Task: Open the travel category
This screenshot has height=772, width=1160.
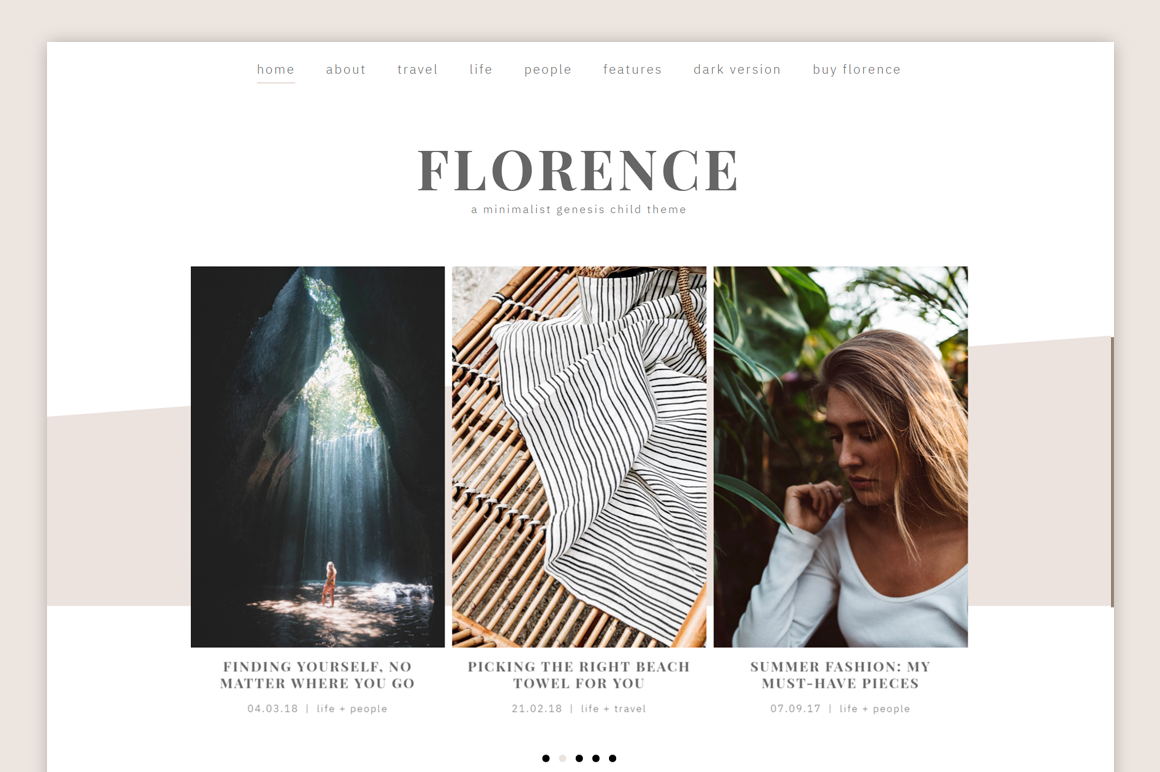Action: [417, 70]
